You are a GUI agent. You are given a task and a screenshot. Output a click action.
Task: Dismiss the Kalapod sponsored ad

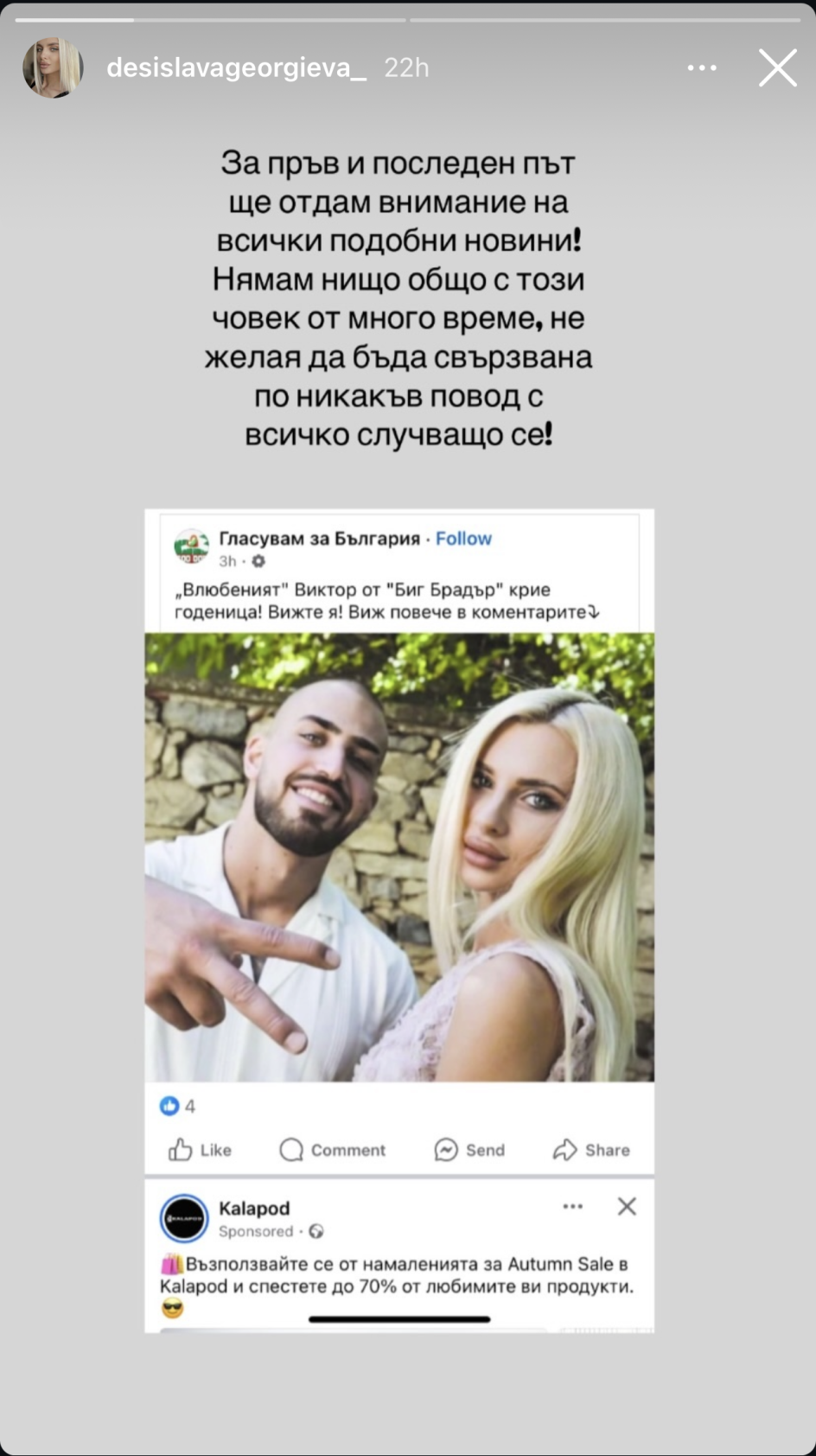click(627, 1206)
